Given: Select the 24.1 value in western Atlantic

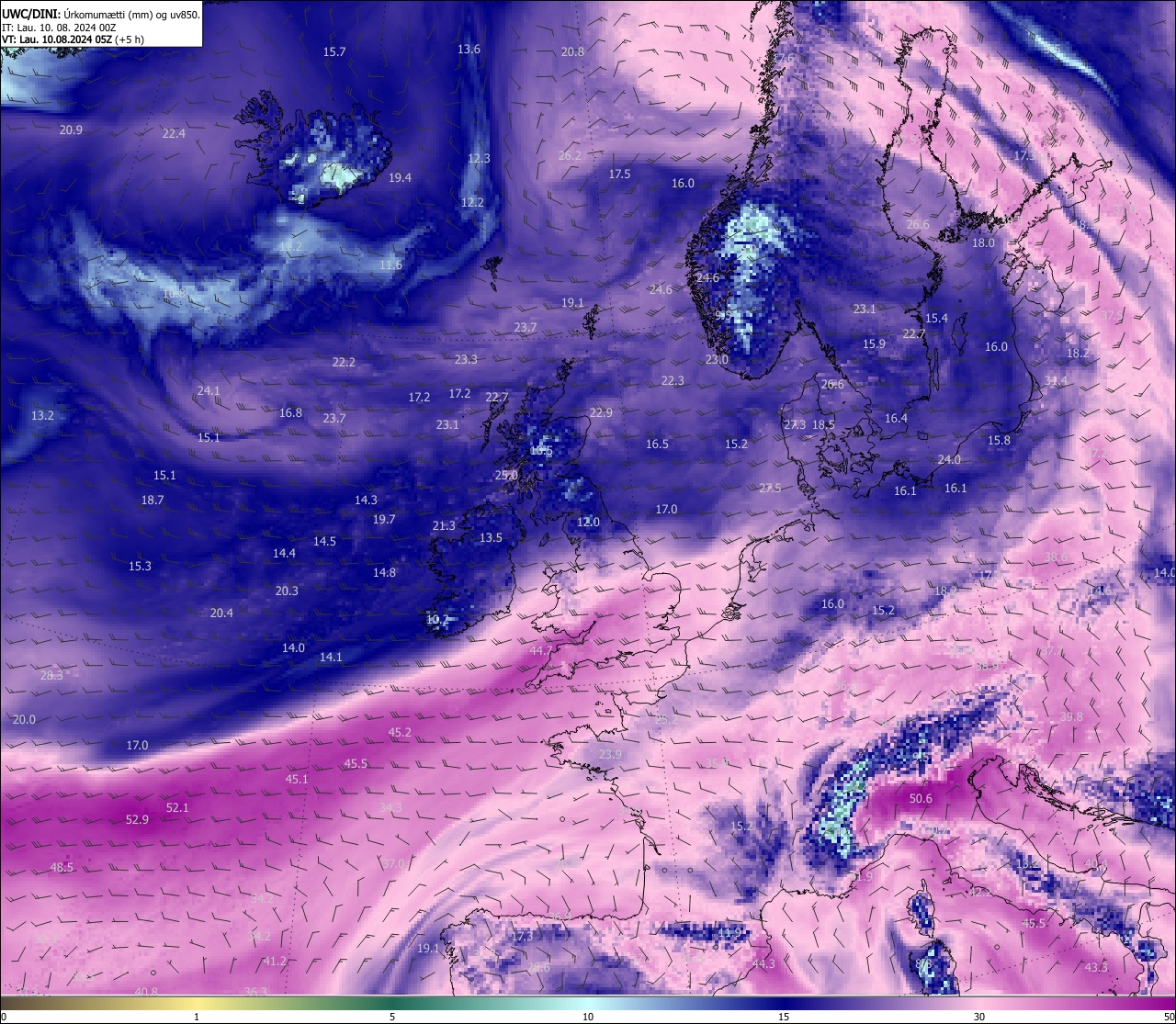Looking at the screenshot, I should pyautogui.click(x=209, y=391).
